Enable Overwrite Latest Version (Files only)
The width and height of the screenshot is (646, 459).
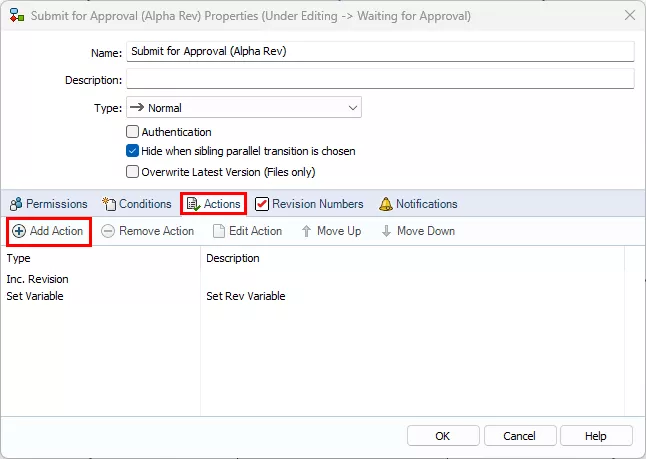click(132, 172)
